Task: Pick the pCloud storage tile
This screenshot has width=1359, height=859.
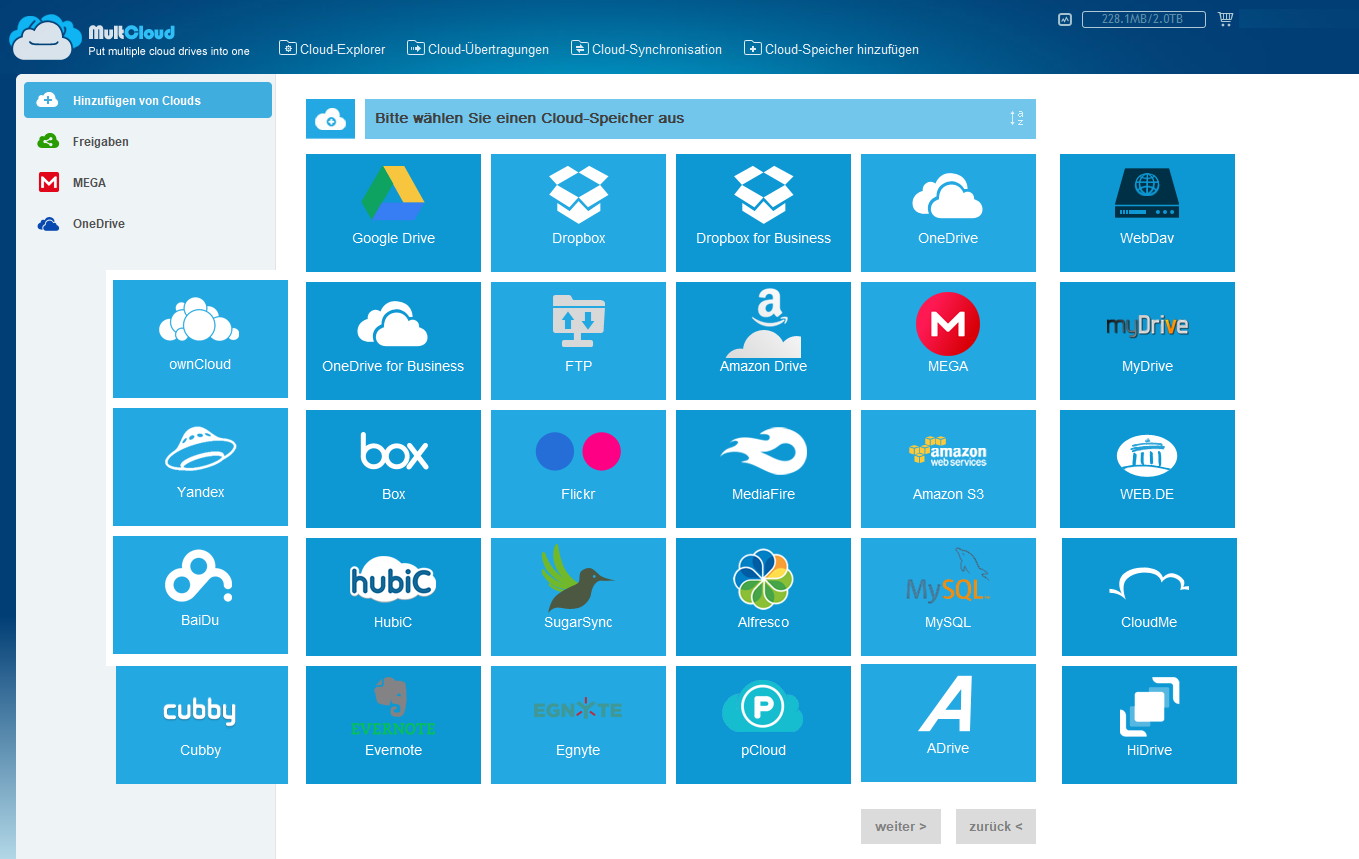Action: point(763,724)
